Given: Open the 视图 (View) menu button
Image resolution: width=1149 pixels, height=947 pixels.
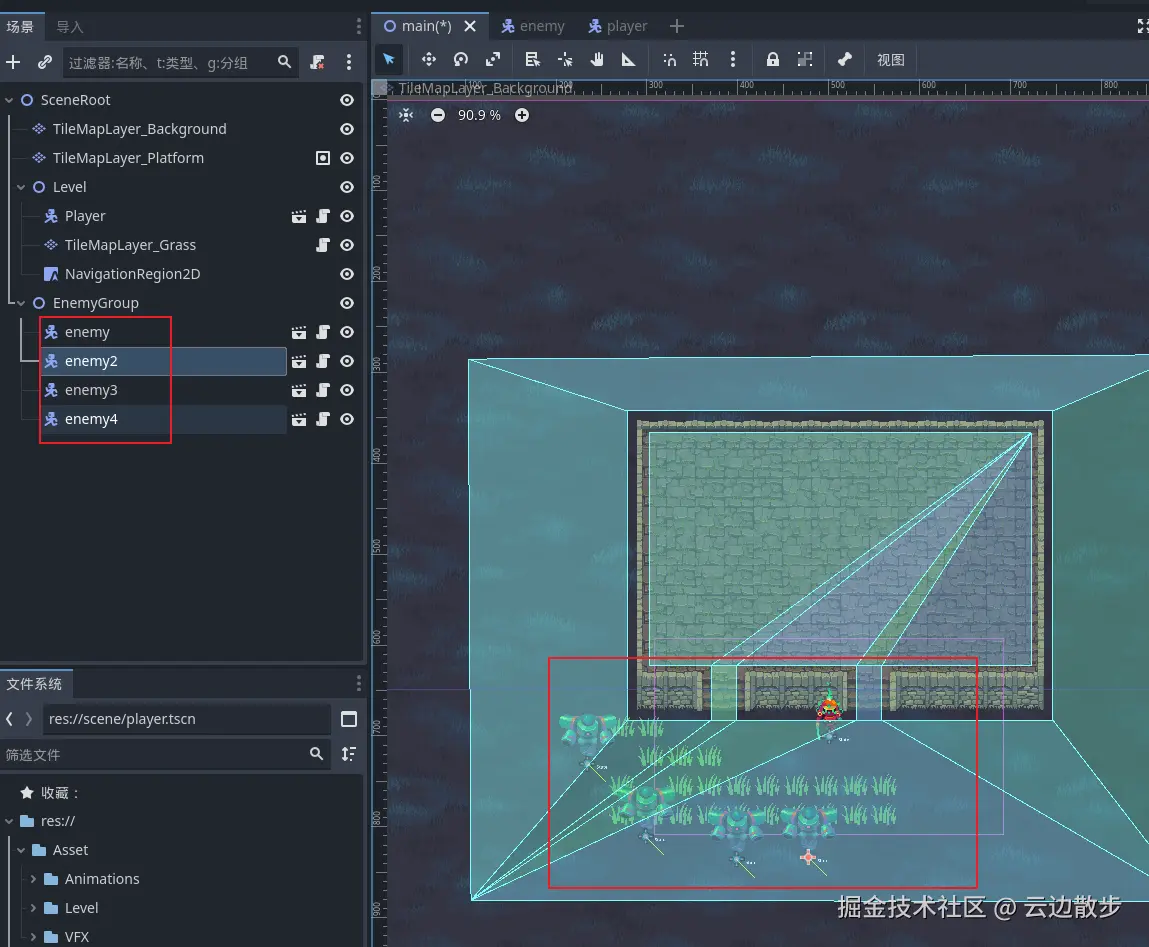Looking at the screenshot, I should click(890, 60).
